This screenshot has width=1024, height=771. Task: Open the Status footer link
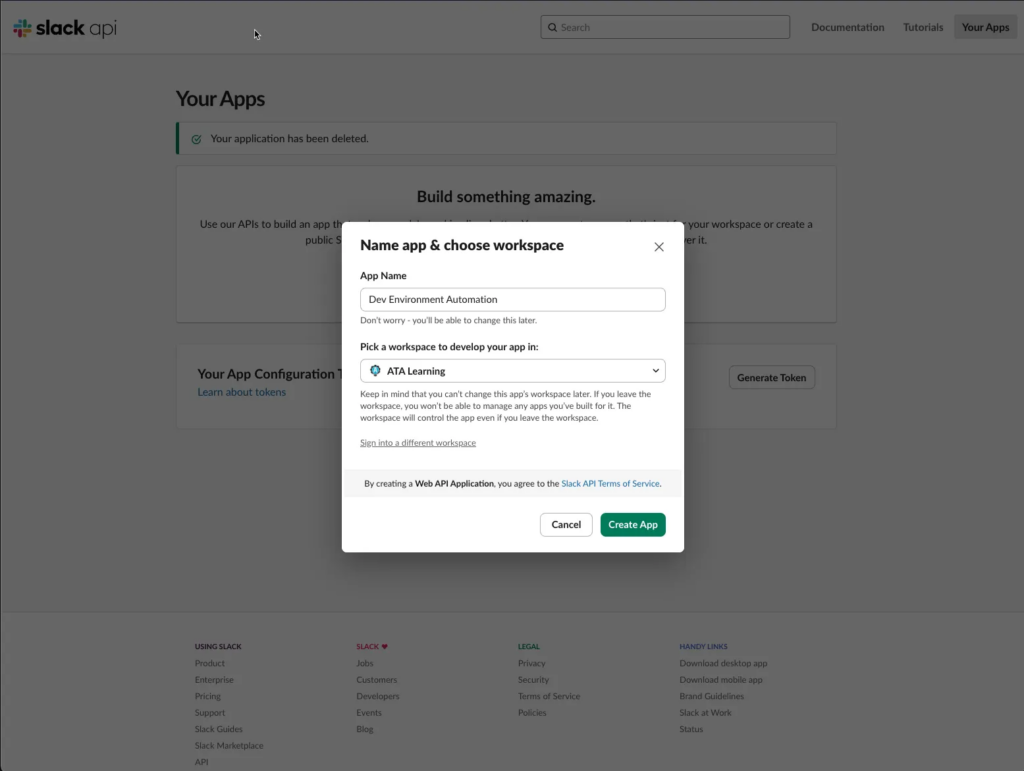691,729
